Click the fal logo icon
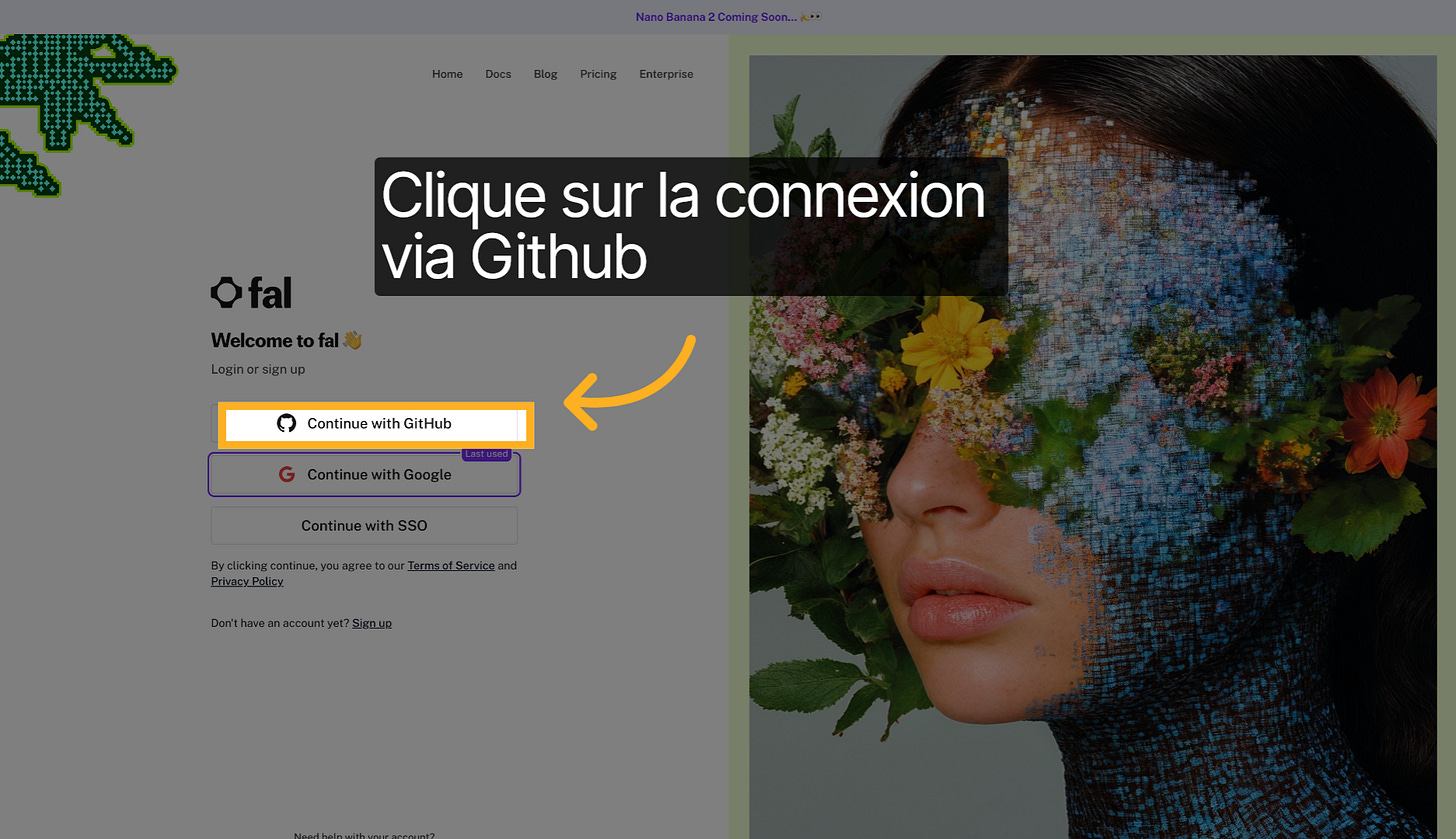Viewport: 1456px width, 839px height. [x=224, y=292]
